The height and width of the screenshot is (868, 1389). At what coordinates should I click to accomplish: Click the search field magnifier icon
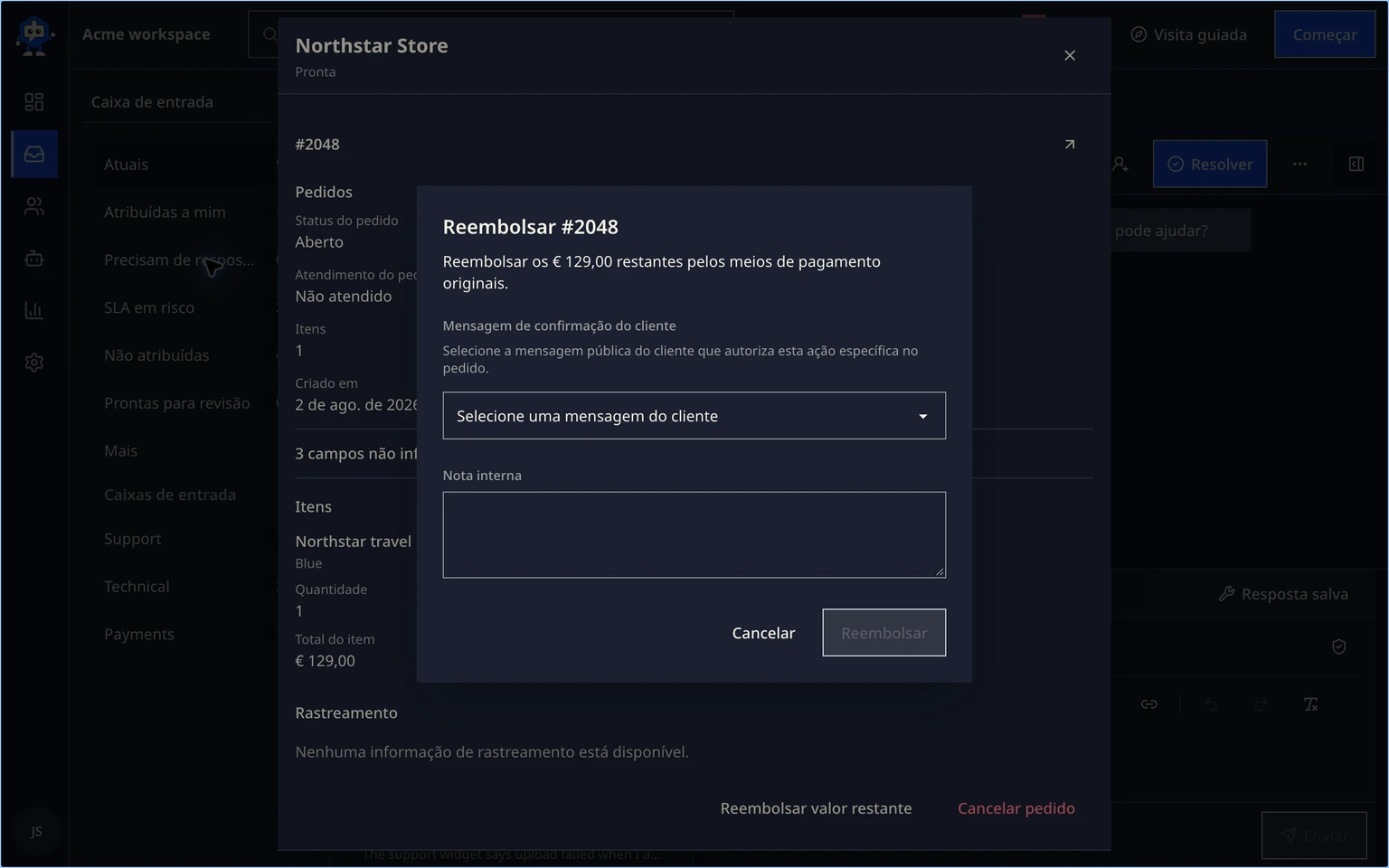(269, 34)
